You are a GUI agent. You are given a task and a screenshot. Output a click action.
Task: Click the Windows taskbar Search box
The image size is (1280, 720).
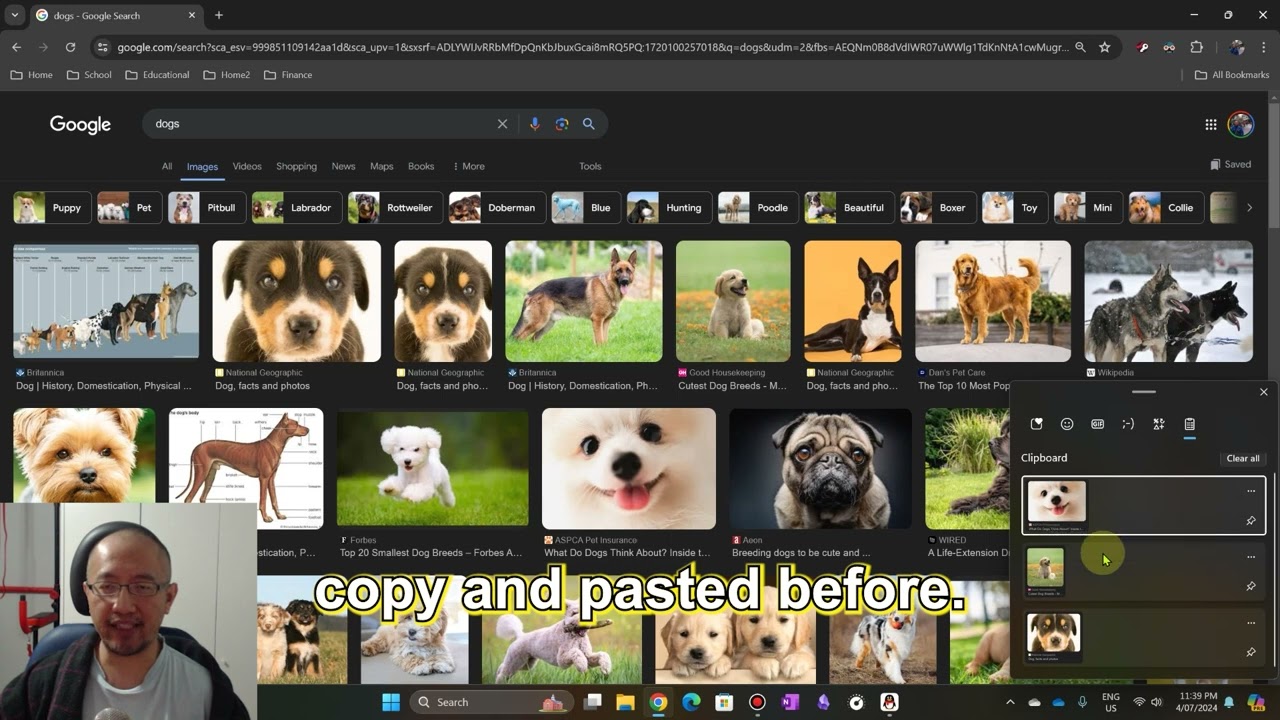click(x=492, y=702)
